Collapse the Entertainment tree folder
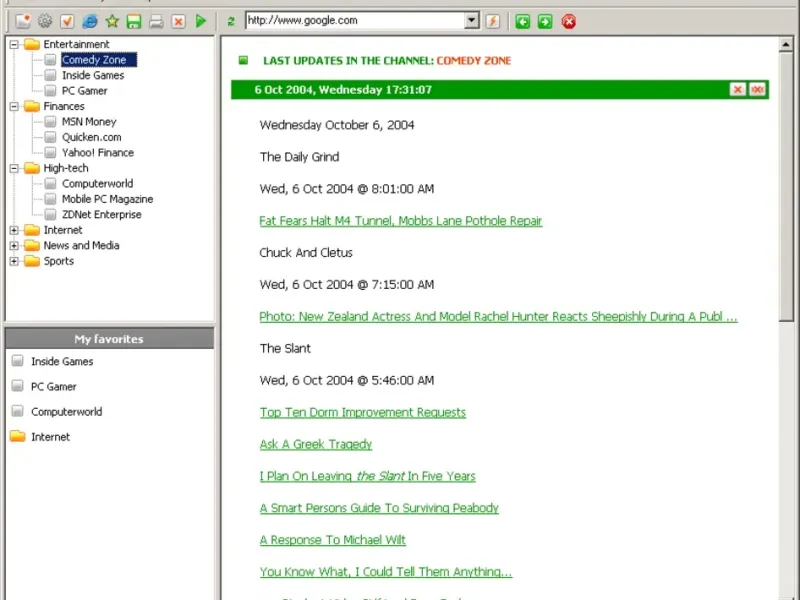This screenshot has width=800, height=600. 14,44
